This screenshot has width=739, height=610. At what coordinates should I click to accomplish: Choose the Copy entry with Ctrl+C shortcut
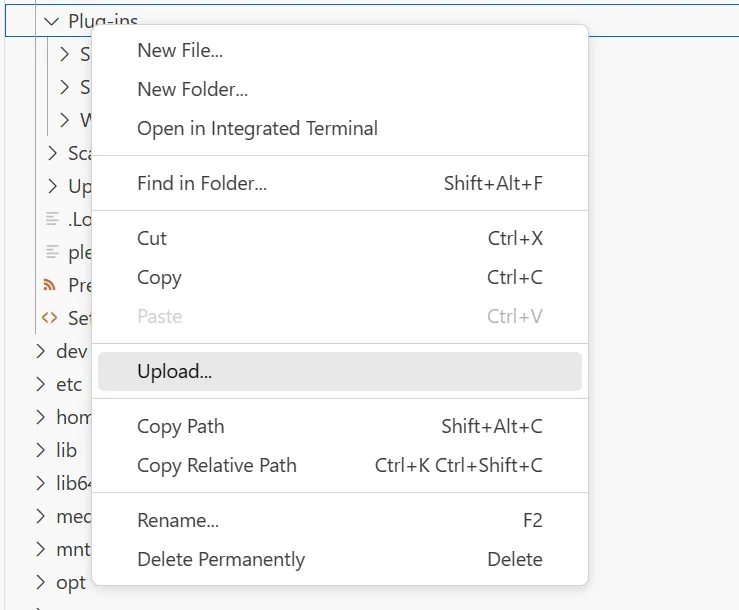tap(160, 278)
